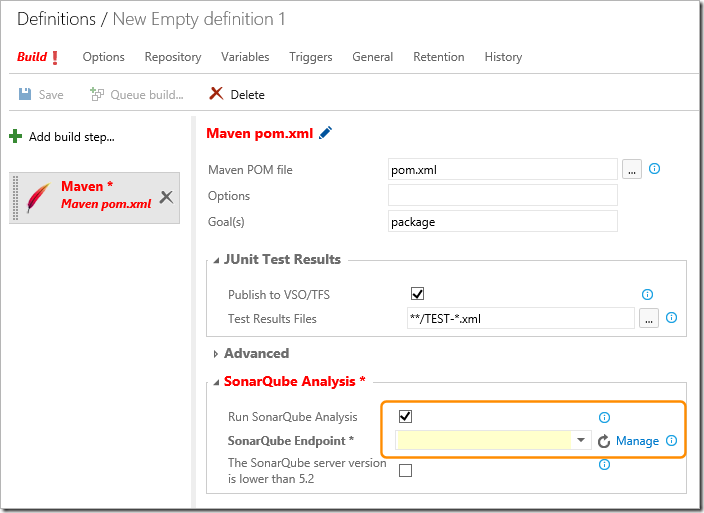
Task: Open the General tab
Action: pos(373,57)
